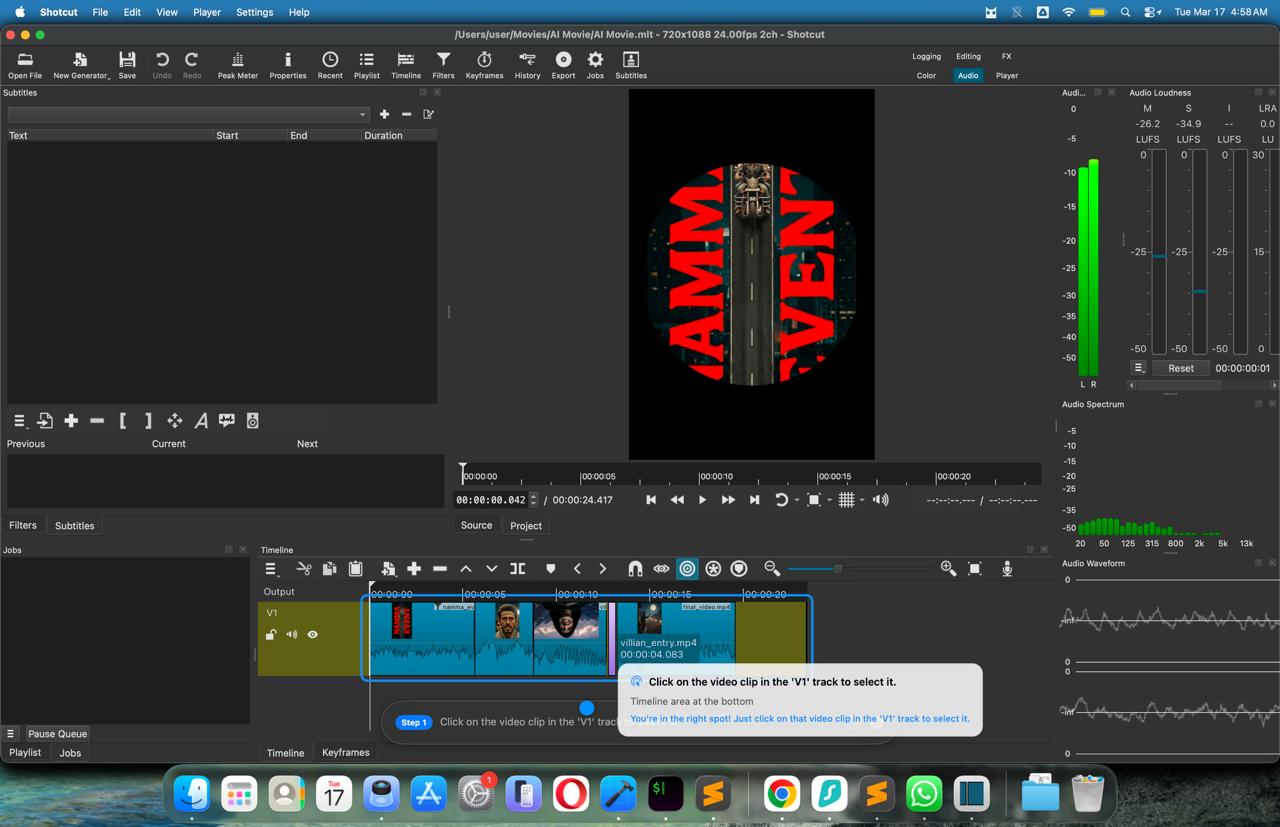
Task: Toggle the V1 track lock
Action: pos(270,634)
